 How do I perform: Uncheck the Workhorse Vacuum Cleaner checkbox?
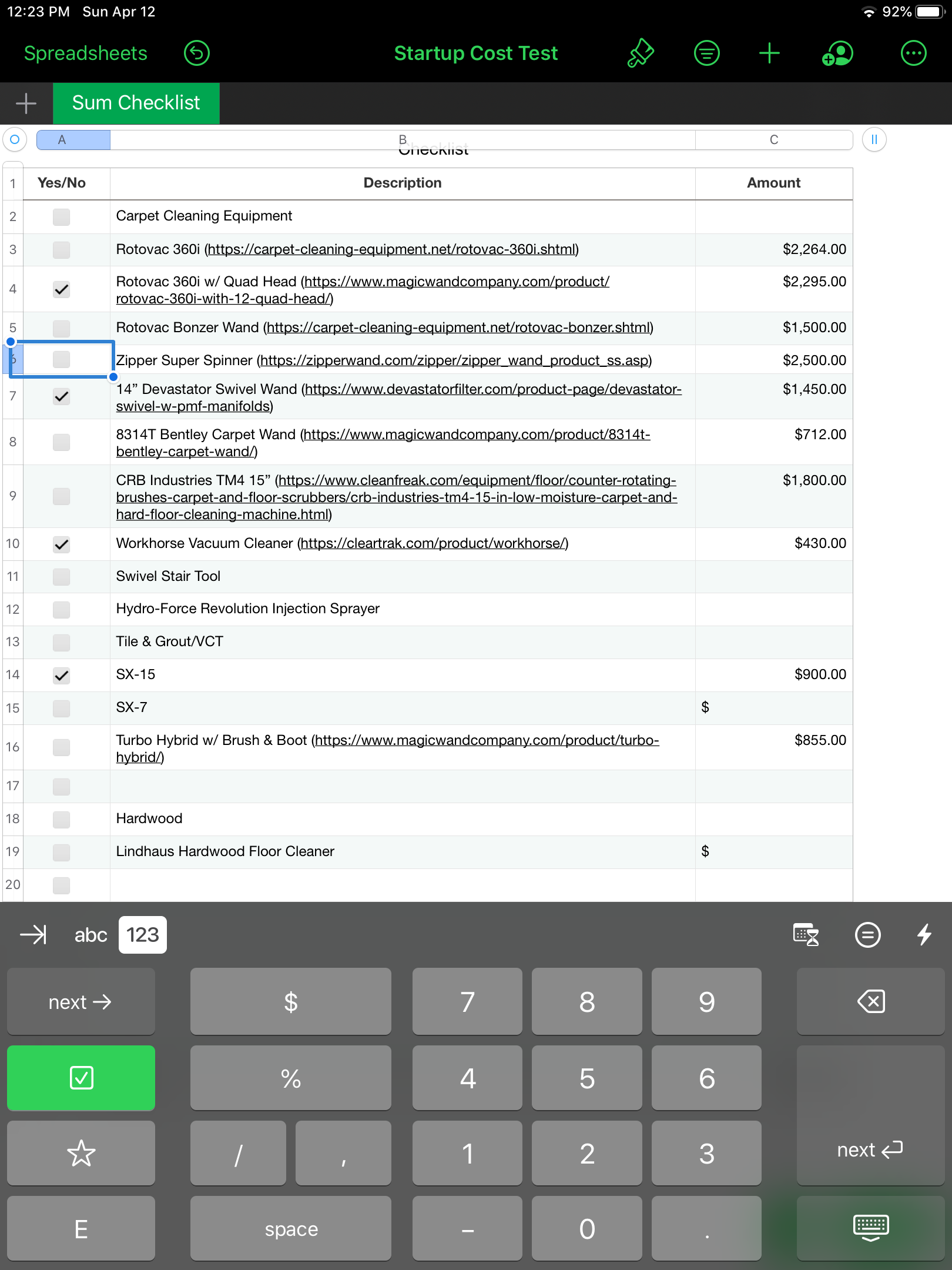click(x=61, y=544)
